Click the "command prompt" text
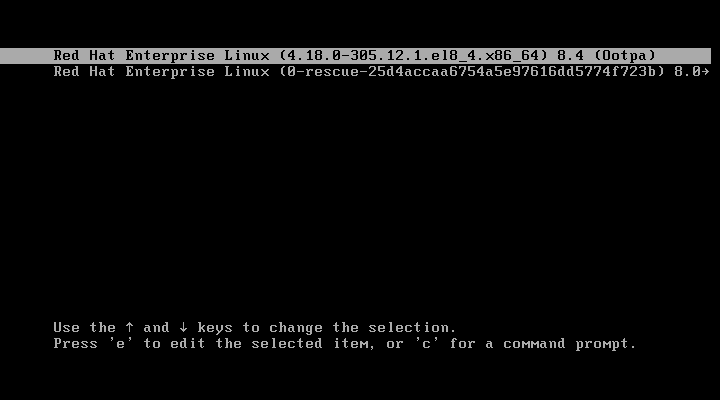 pos(569,344)
